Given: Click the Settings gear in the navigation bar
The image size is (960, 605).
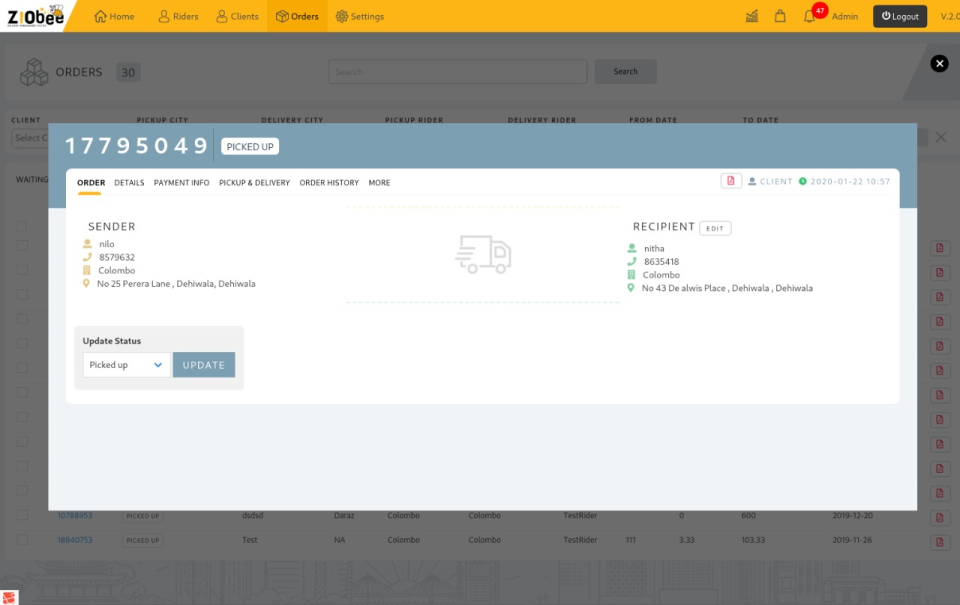Looking at the screenshot, I should [x=359, y=16].
